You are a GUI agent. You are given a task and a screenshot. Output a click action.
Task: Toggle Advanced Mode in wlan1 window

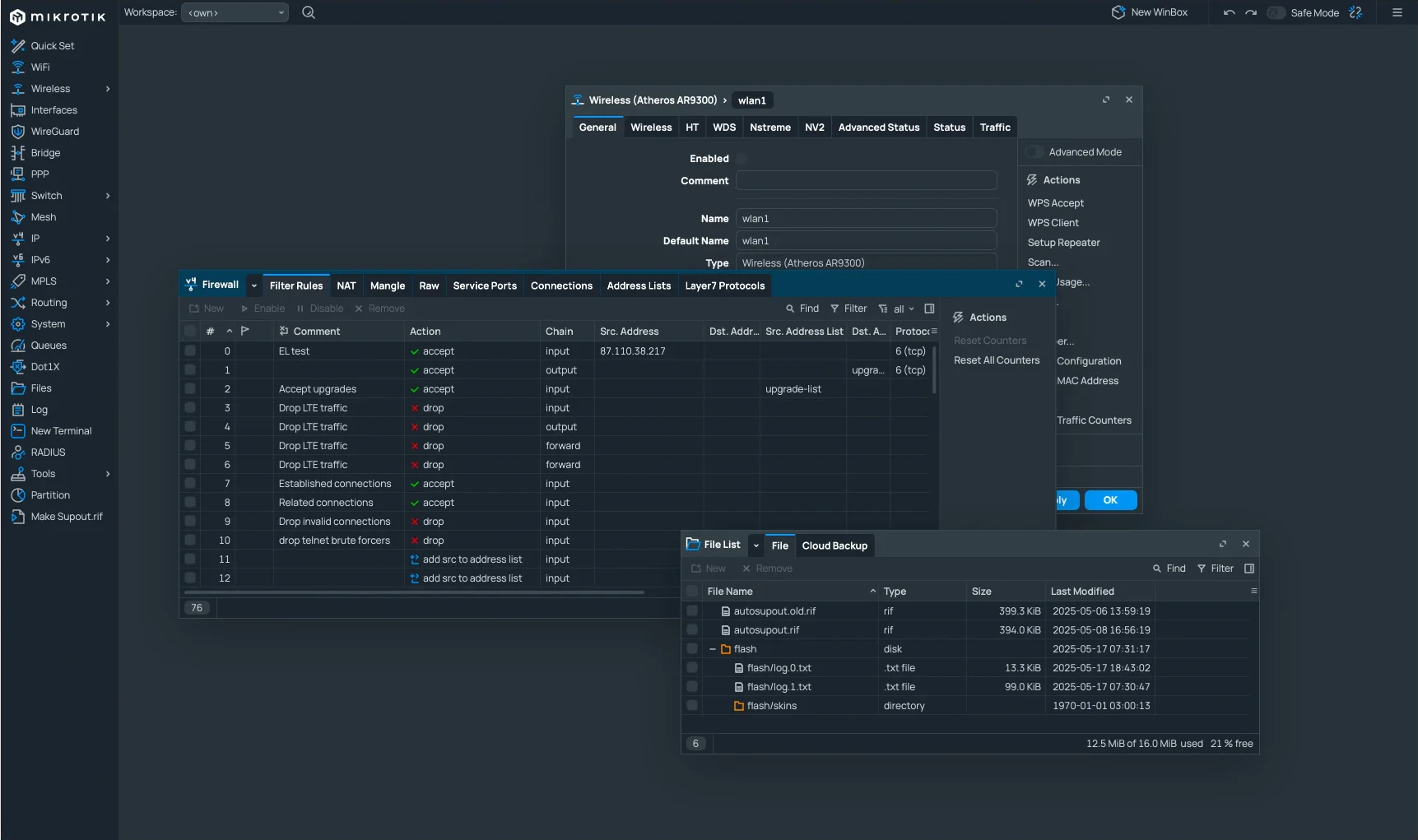(1035, 152)
